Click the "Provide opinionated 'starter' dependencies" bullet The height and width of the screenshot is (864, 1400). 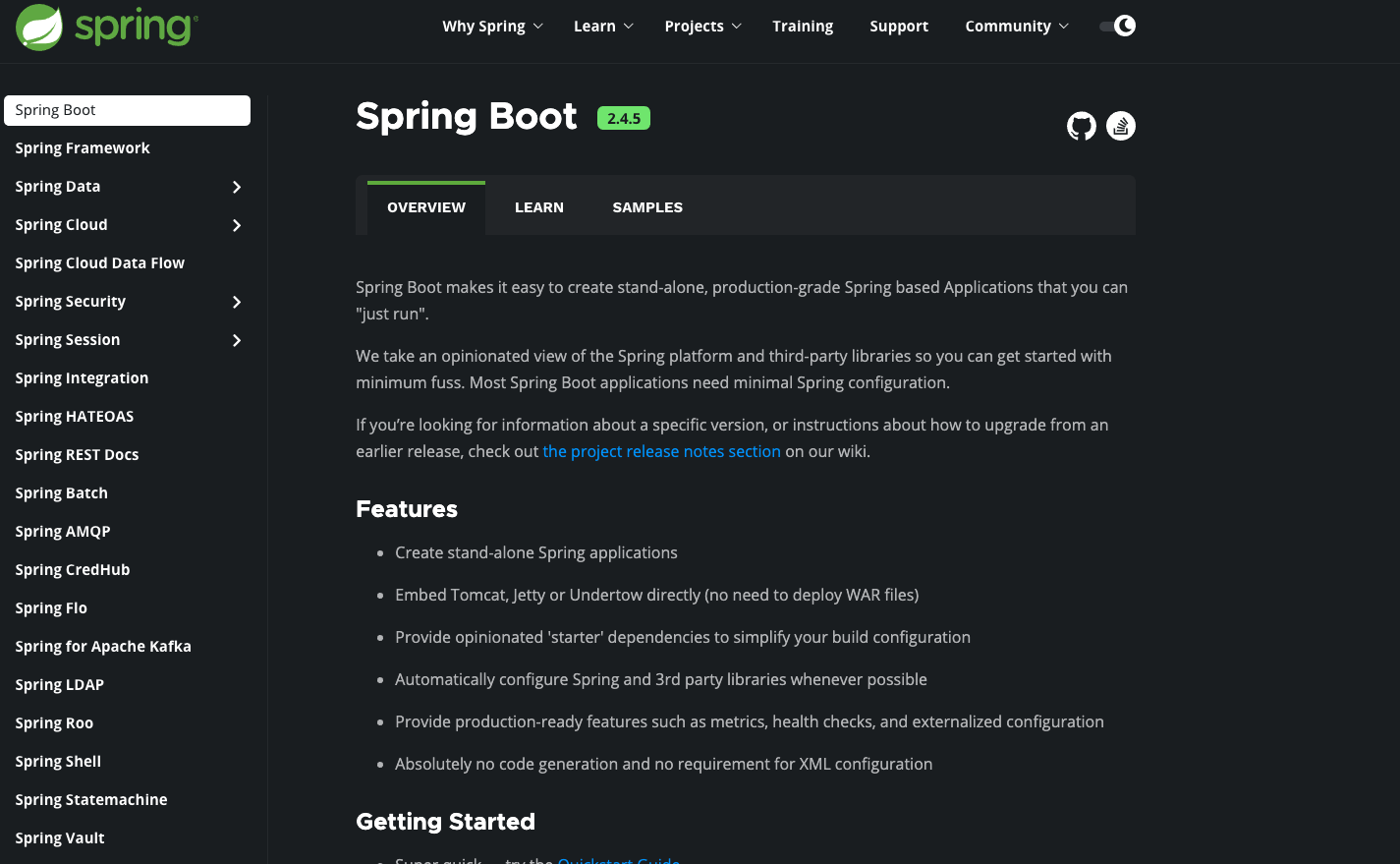point(683,637)
